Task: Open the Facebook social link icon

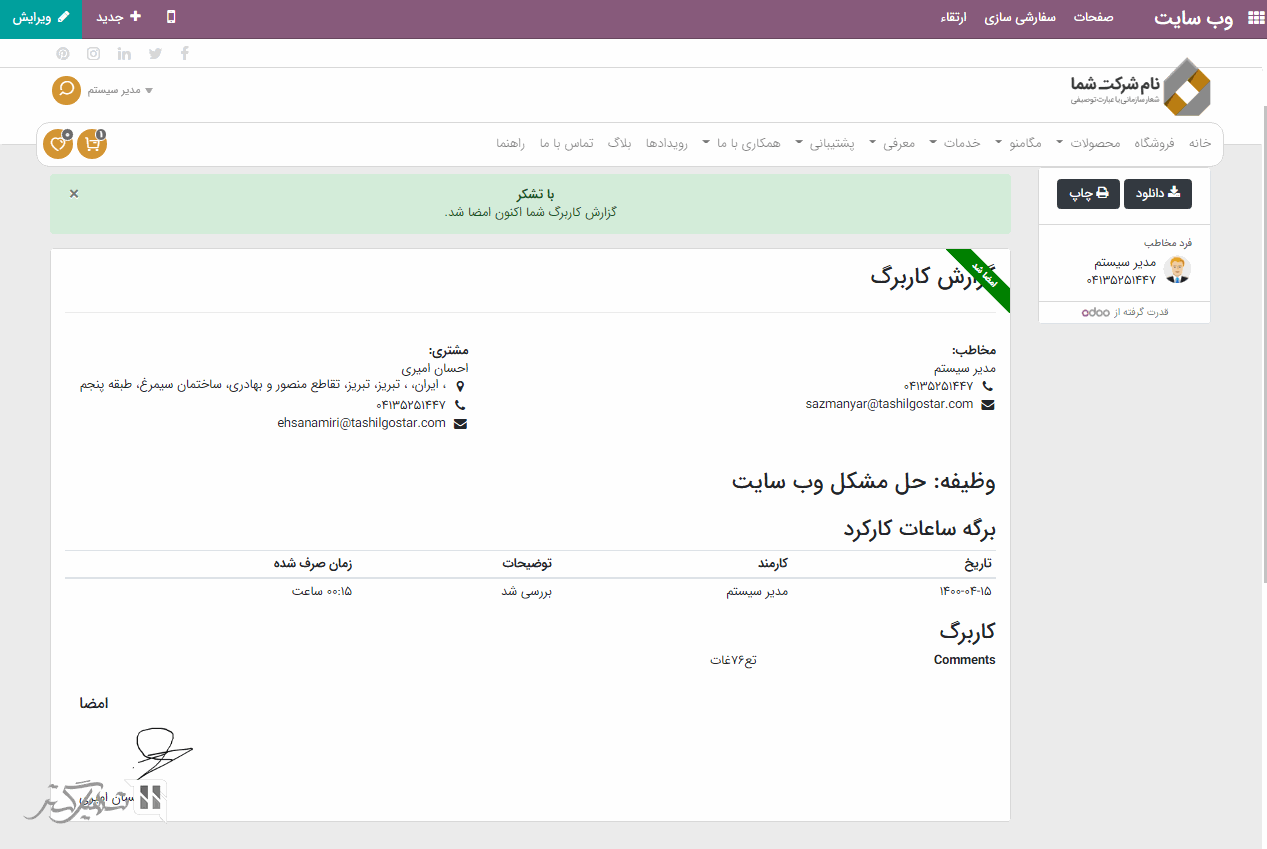Action: (x=185, y=54)
